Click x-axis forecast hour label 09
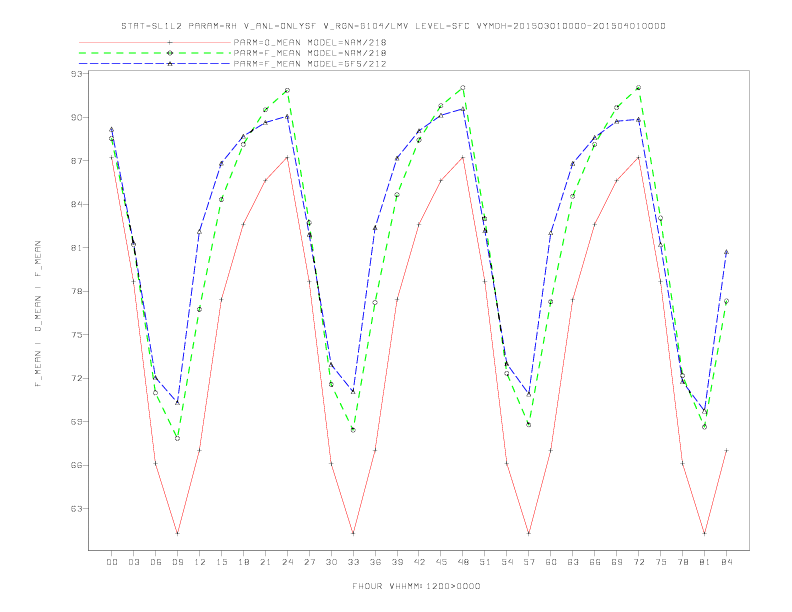 [178, 562]
